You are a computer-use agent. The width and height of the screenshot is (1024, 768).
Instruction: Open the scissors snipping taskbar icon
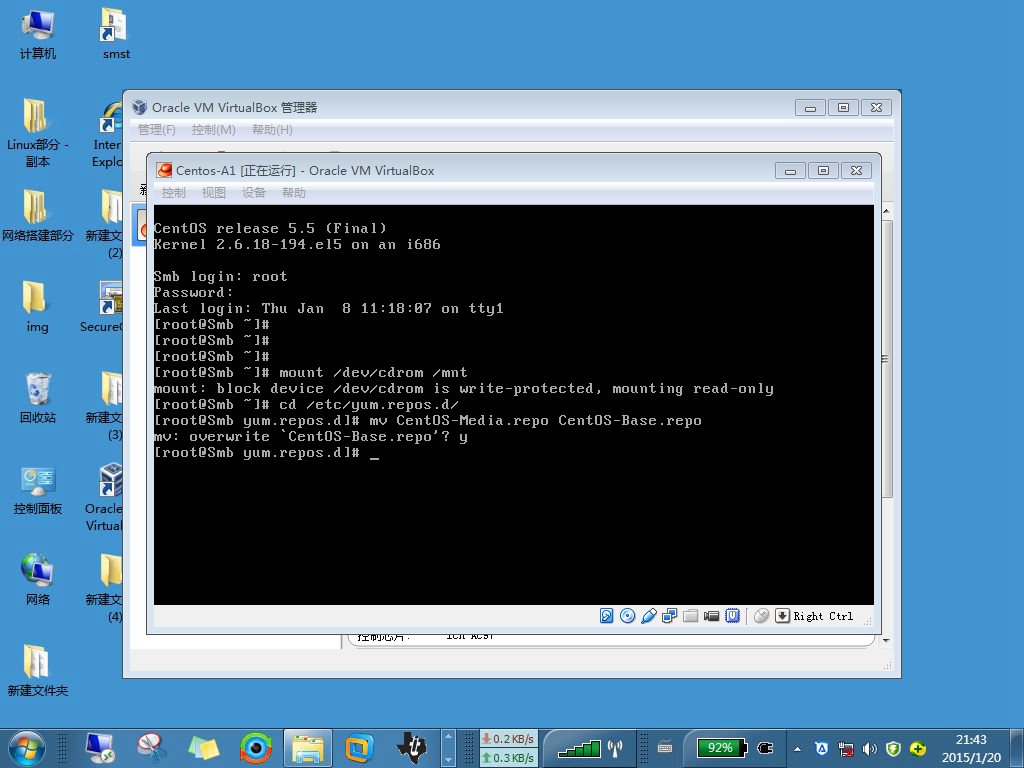152,748
